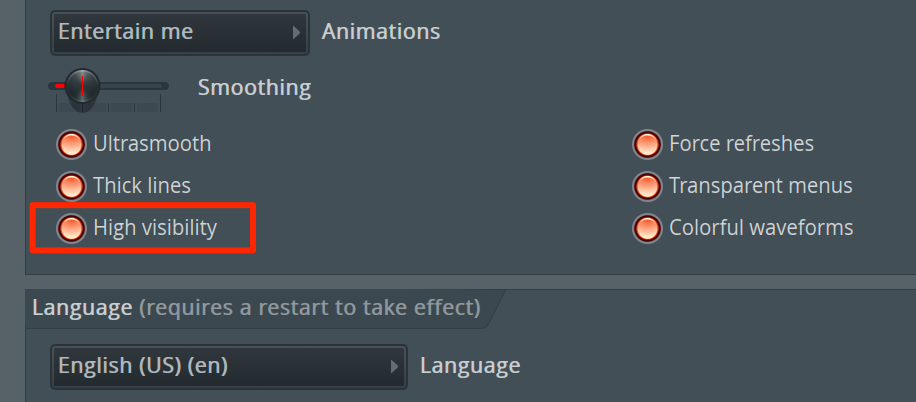This screenshot has height=402, width=916.
Task: Toggle the High visibility LED
Action: (x=70, y=228)
